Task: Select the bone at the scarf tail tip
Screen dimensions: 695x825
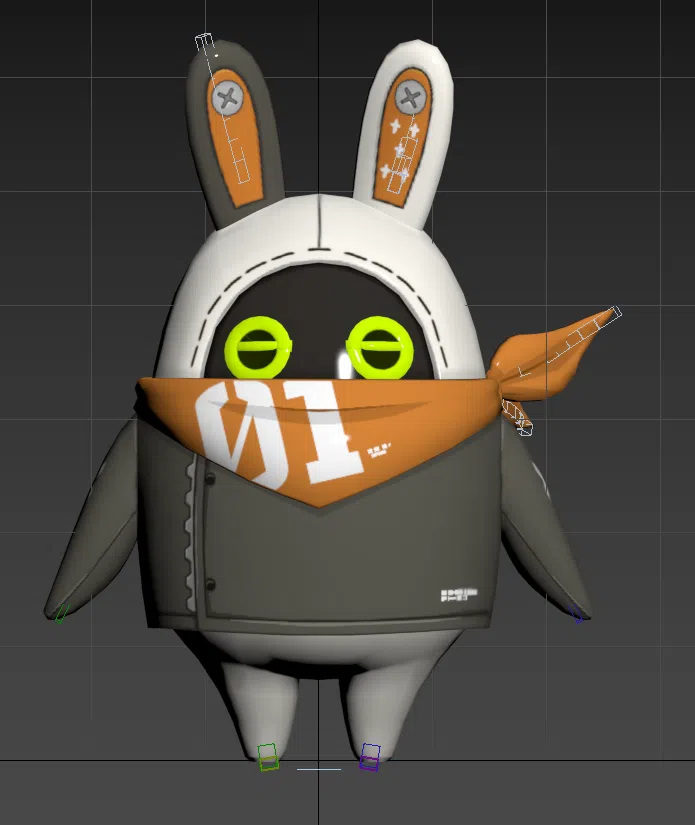Action: [613, 314]
